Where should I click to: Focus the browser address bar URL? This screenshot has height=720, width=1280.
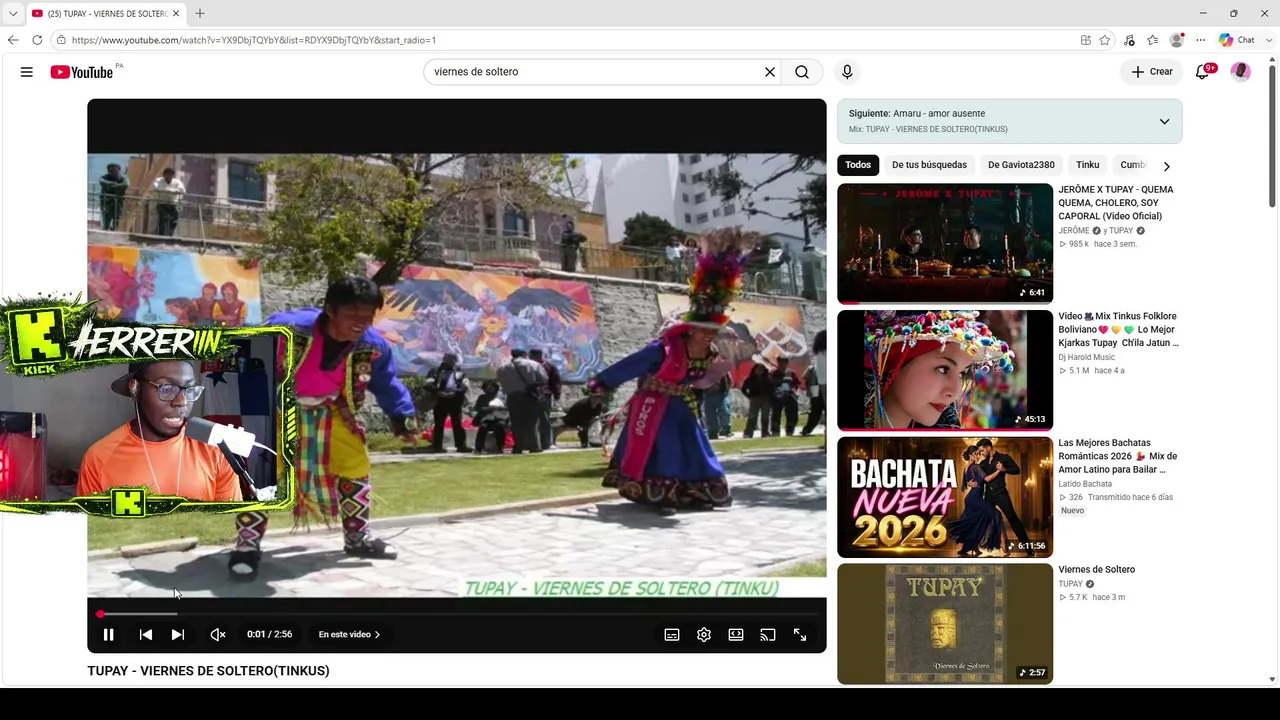(x=565, y=40)
